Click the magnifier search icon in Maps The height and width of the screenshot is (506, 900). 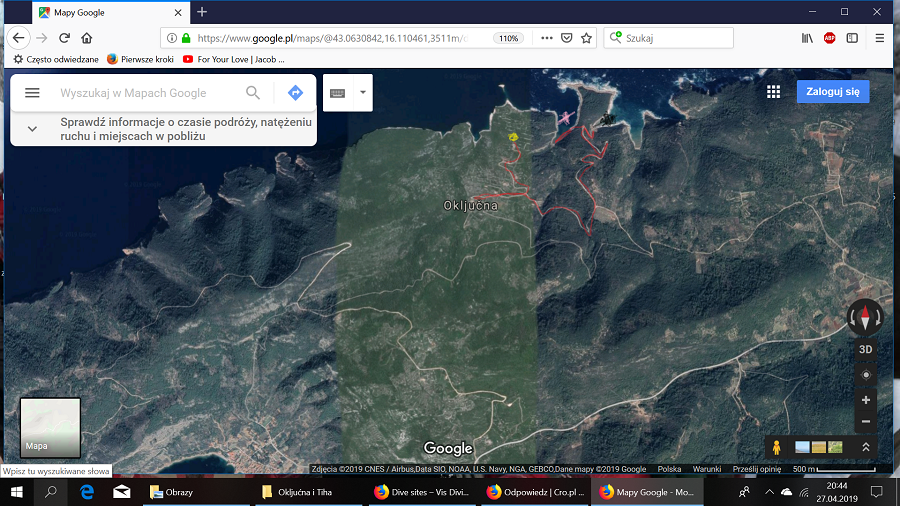pos(253,93)
